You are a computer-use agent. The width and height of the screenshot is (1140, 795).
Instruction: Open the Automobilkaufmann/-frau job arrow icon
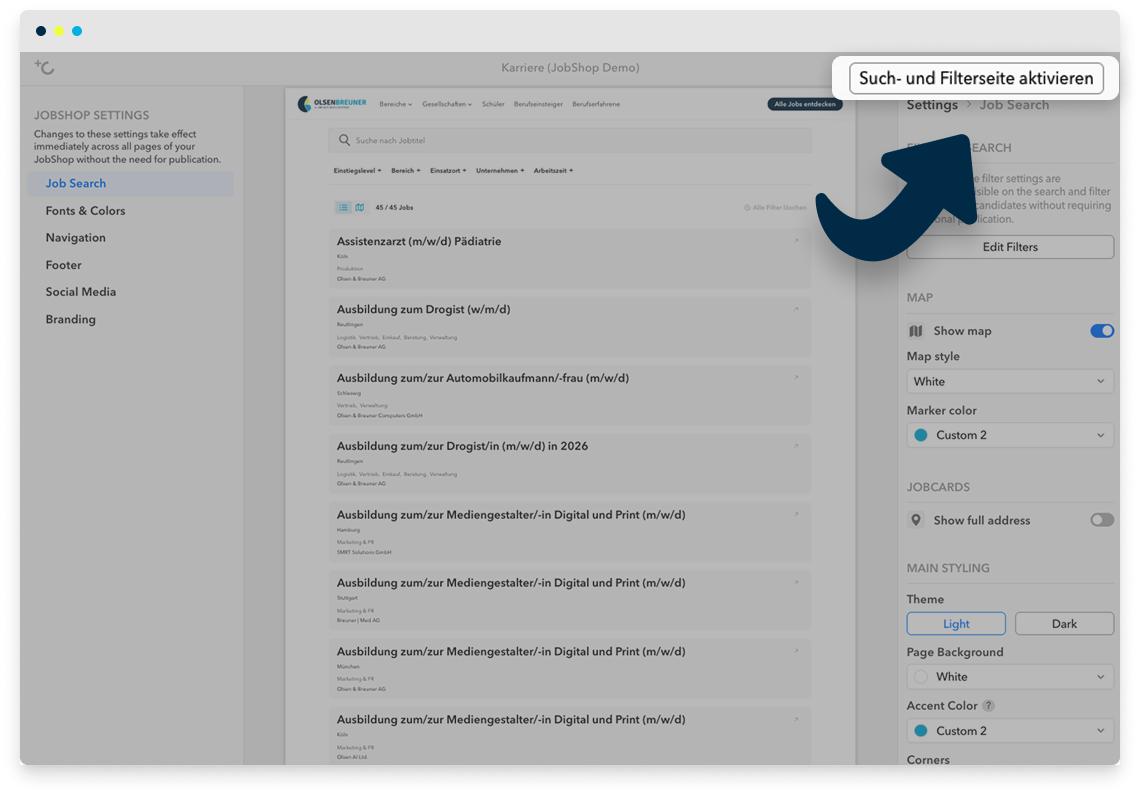pyautogui.click(x=796, y=377)
